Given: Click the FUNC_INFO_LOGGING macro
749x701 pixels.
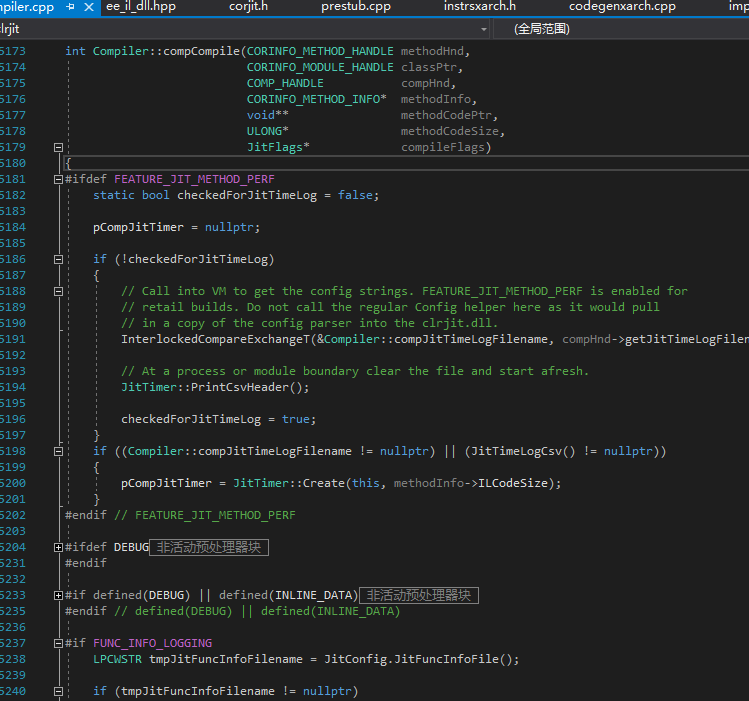Looking at the screenshot, I should (152, 643).
